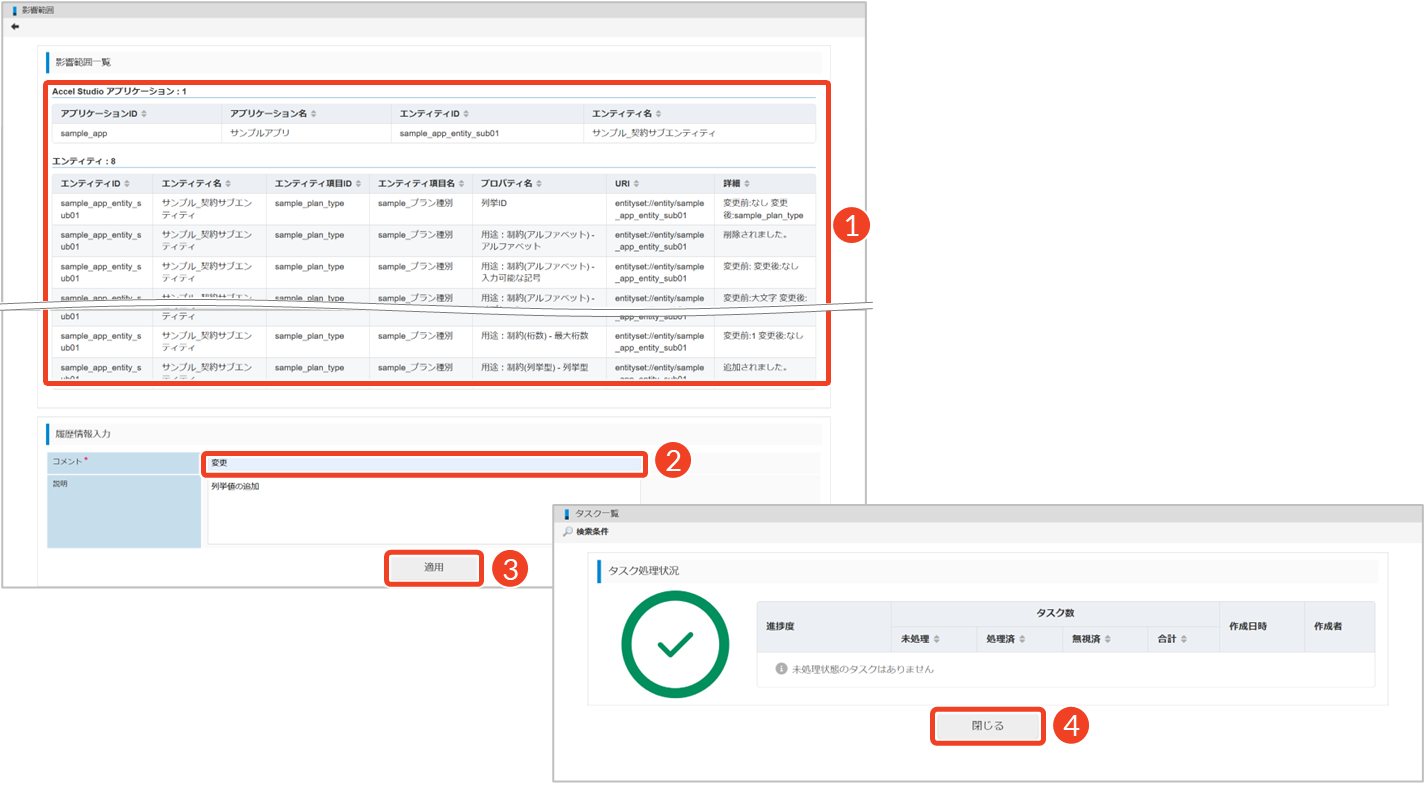The image size is (1425, 785).
Task: Sort by URI column
Action: [x=636, y=184]
